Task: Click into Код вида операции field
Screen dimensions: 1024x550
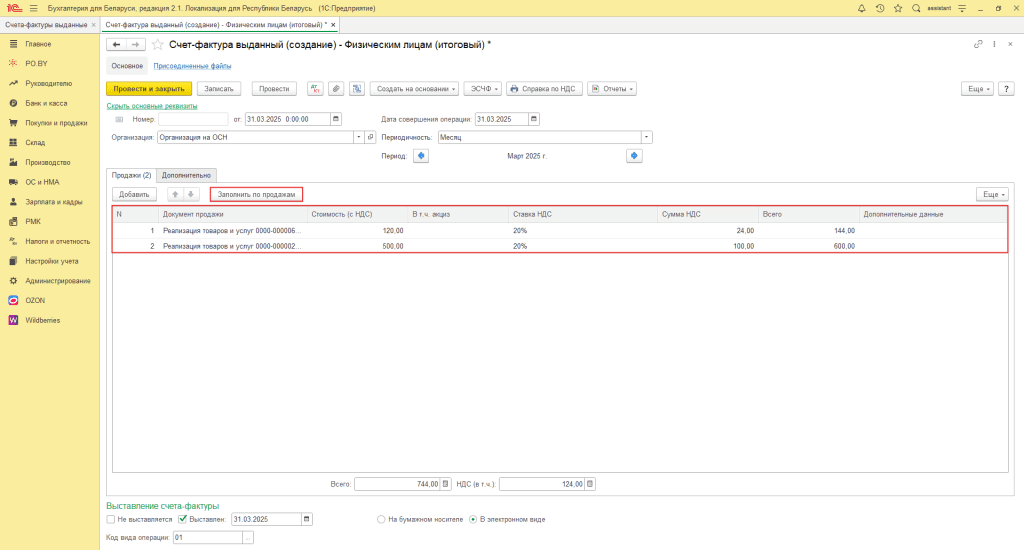Action: (208, 538)
